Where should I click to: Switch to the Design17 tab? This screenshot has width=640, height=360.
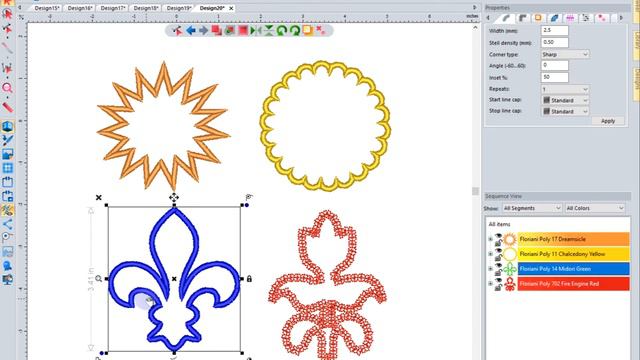[113, 8]
